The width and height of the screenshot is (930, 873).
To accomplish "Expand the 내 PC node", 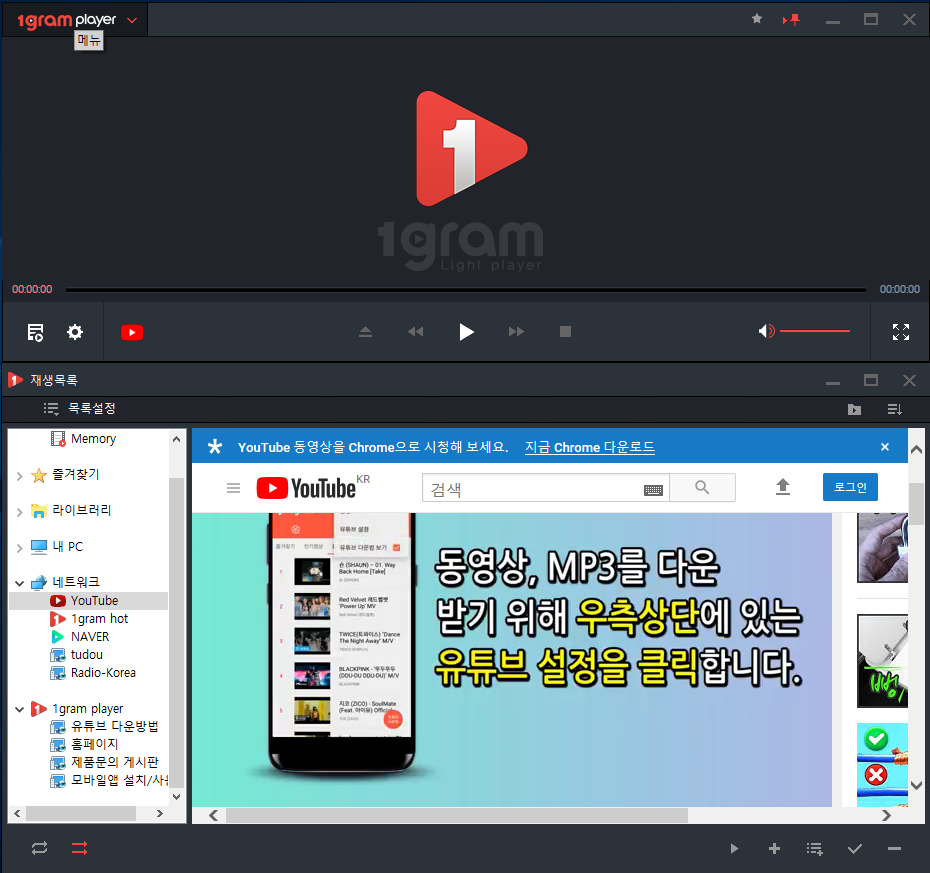I will [20, 548].
